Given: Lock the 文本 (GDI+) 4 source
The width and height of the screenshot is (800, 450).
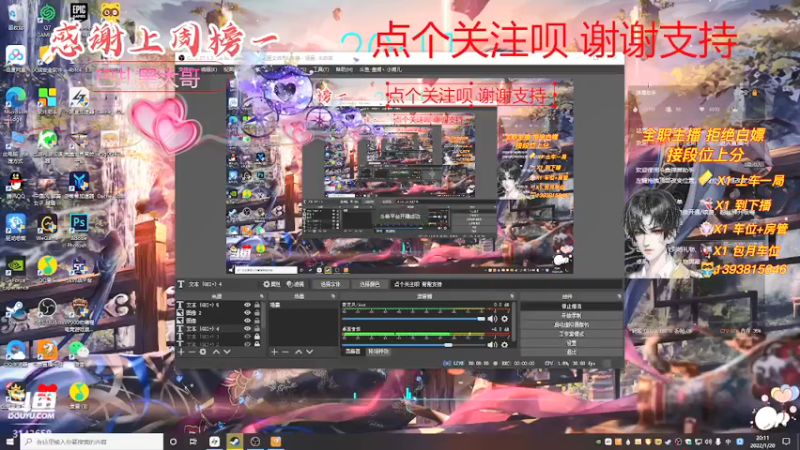Looking at the screenshot, I should pos(257,329).
